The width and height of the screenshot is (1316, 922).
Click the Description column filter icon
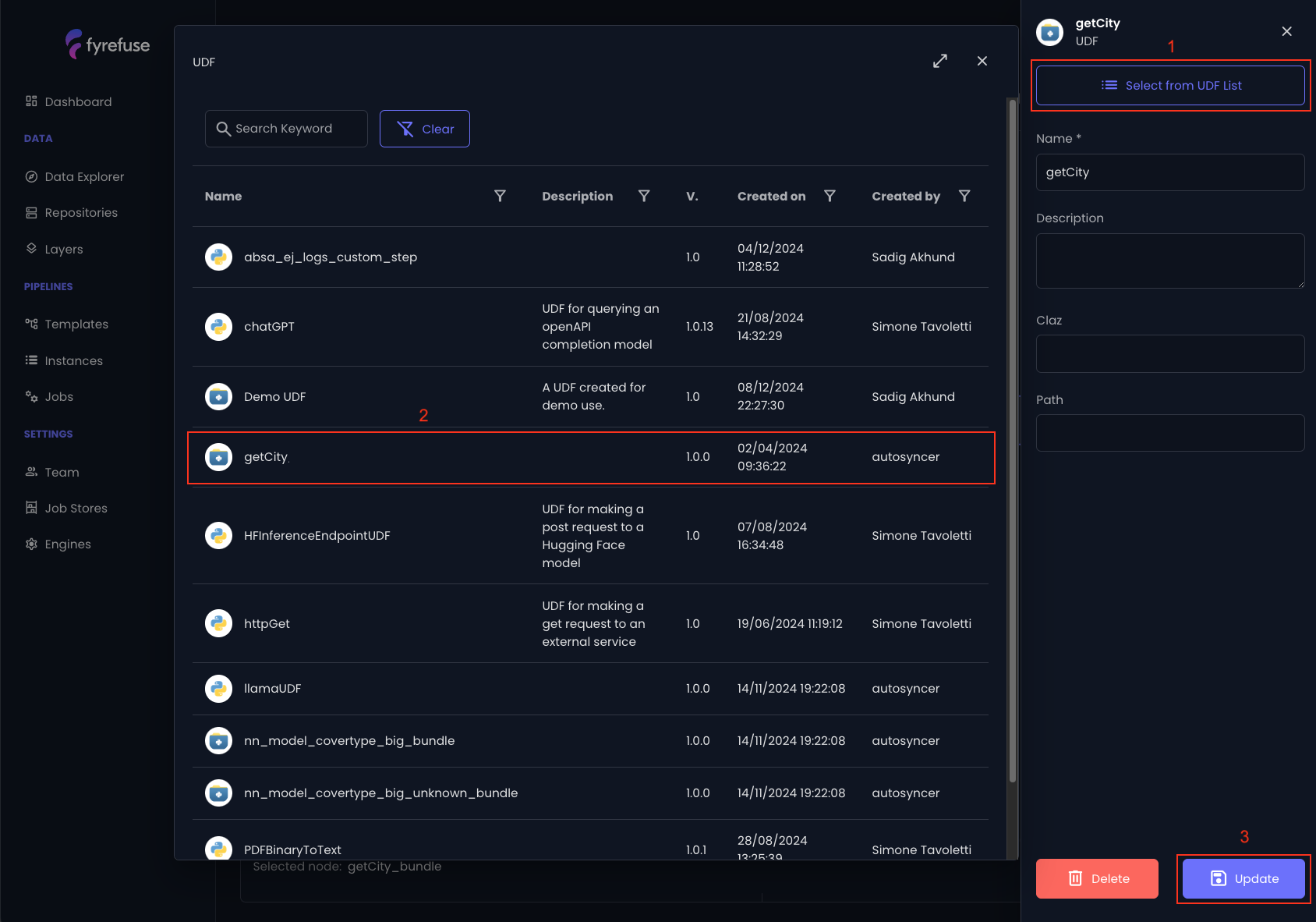pos(644,196)
